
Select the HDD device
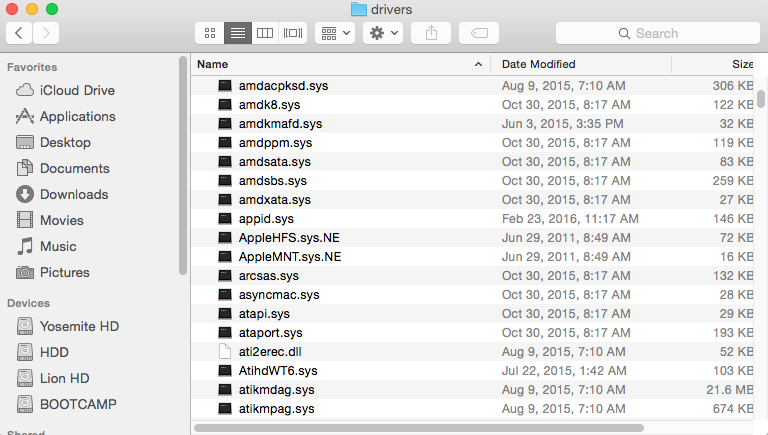tap(42, 352)
